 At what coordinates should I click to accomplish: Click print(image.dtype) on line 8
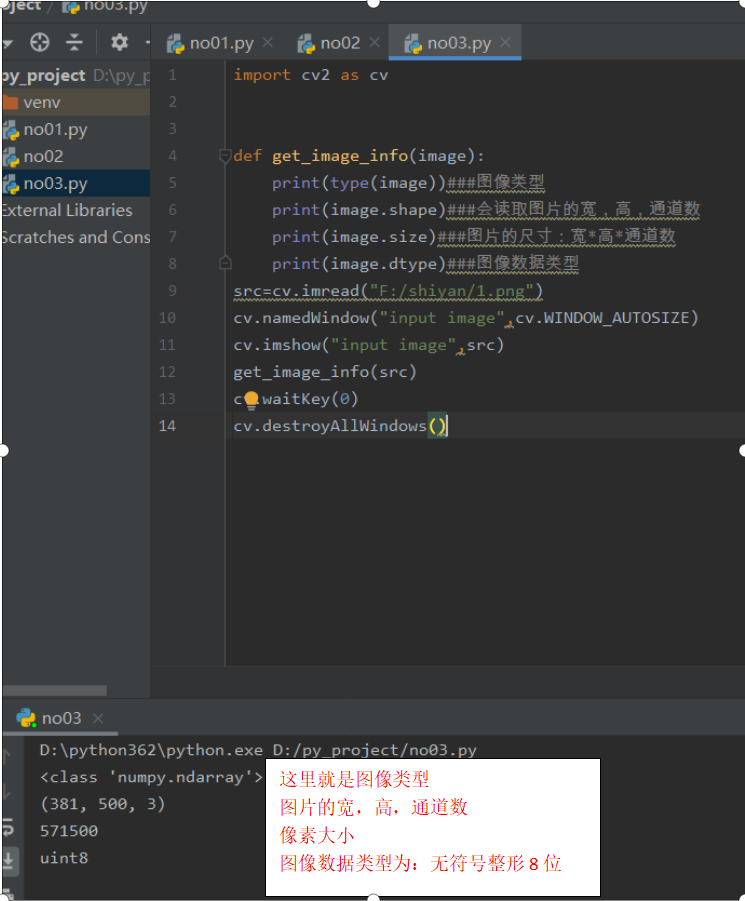(x=359, y=264)
